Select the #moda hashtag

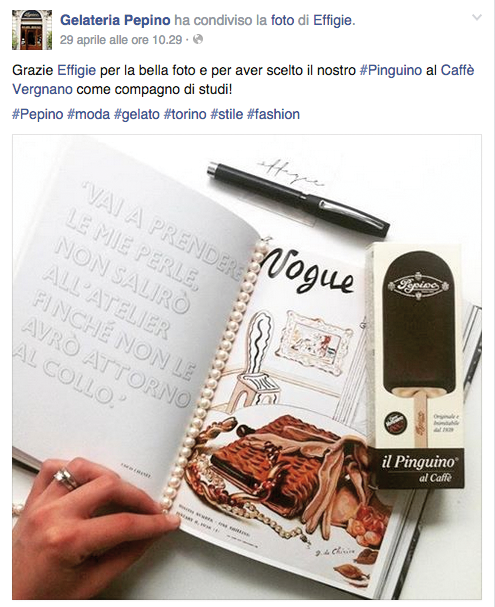coord(89,115)
